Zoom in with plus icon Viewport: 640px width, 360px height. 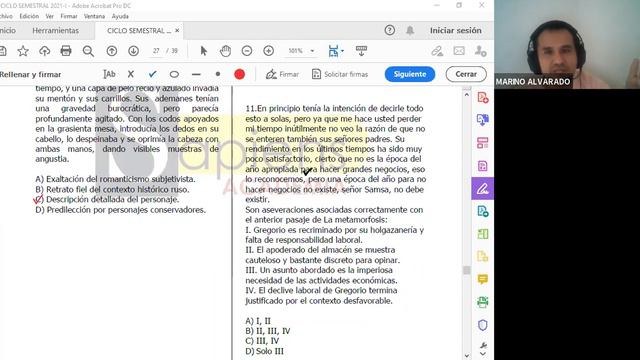269,51
